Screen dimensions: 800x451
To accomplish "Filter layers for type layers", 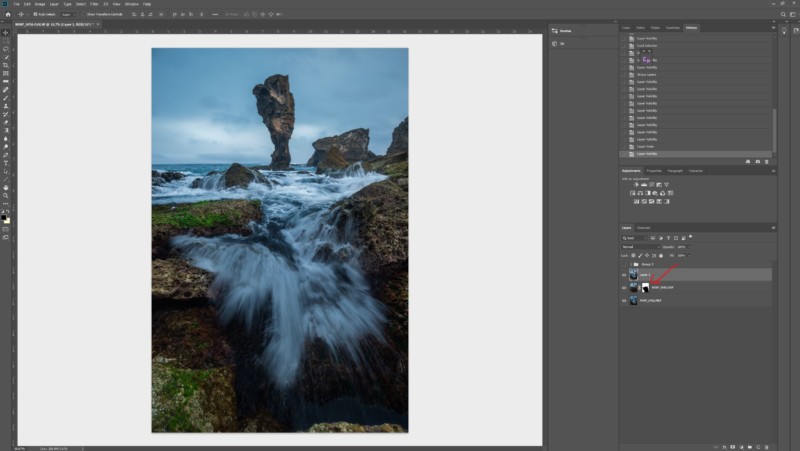I will (x=668, y=238).
